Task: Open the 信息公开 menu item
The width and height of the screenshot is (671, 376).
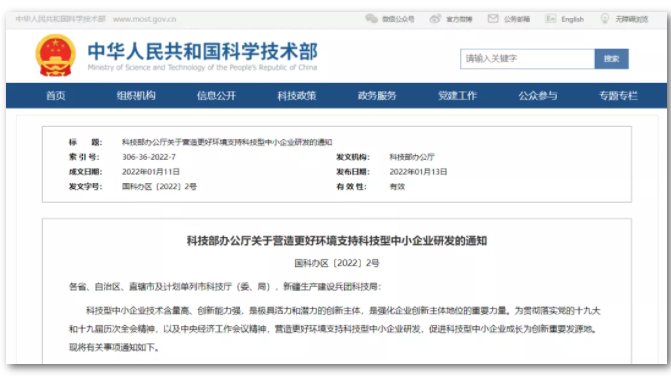Action: tap(216, 95)
